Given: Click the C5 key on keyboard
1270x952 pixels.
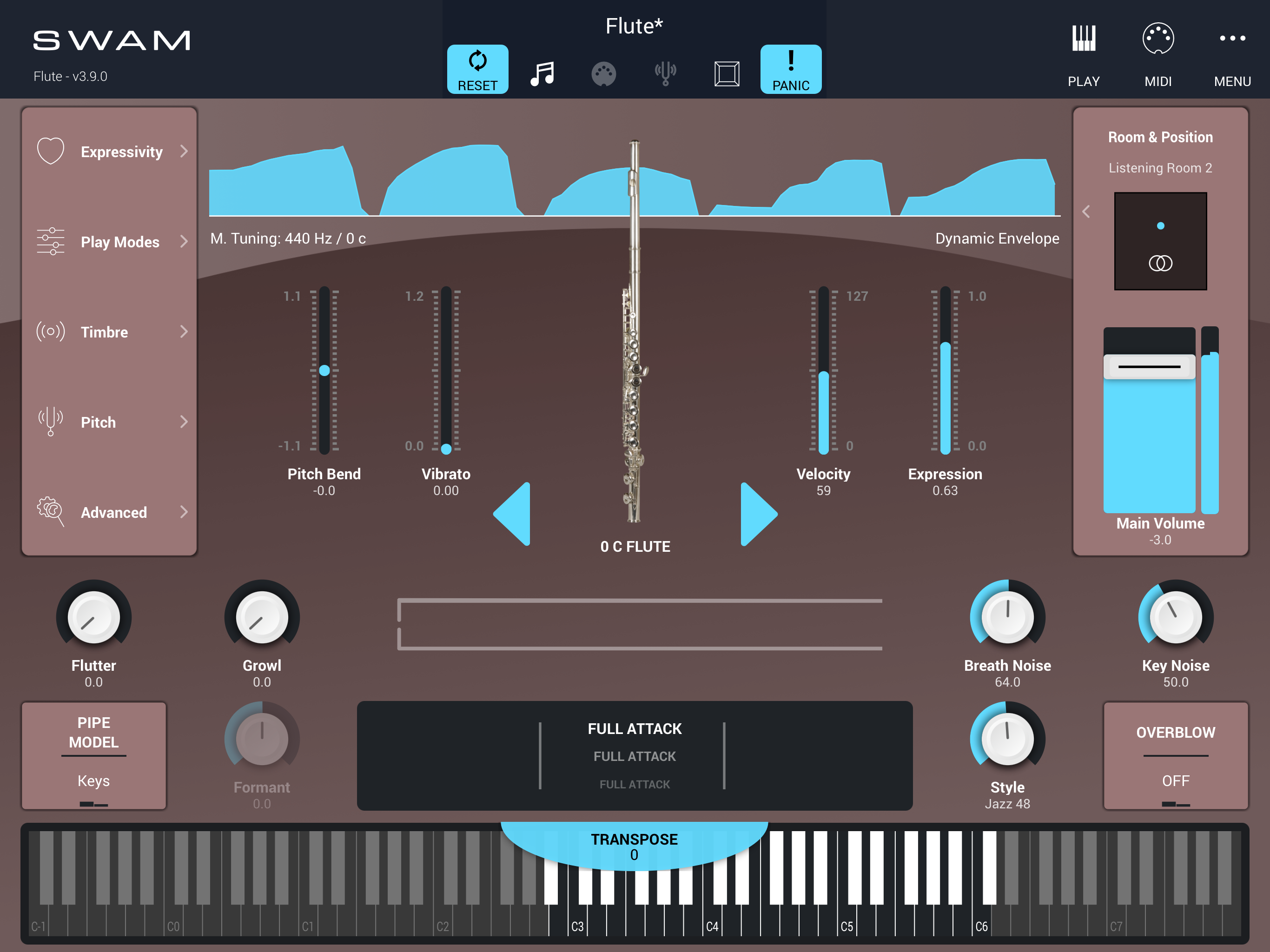Looking at the screenshot, I should click(x=847, y=920).
